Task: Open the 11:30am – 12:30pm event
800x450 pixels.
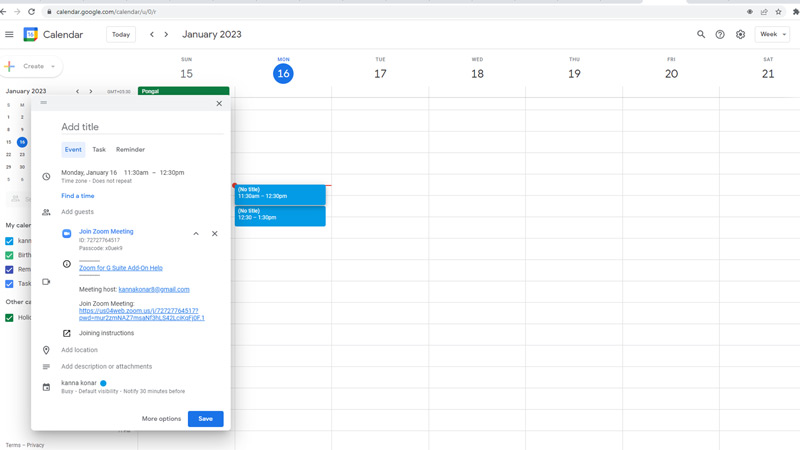Action: [280, 195]
